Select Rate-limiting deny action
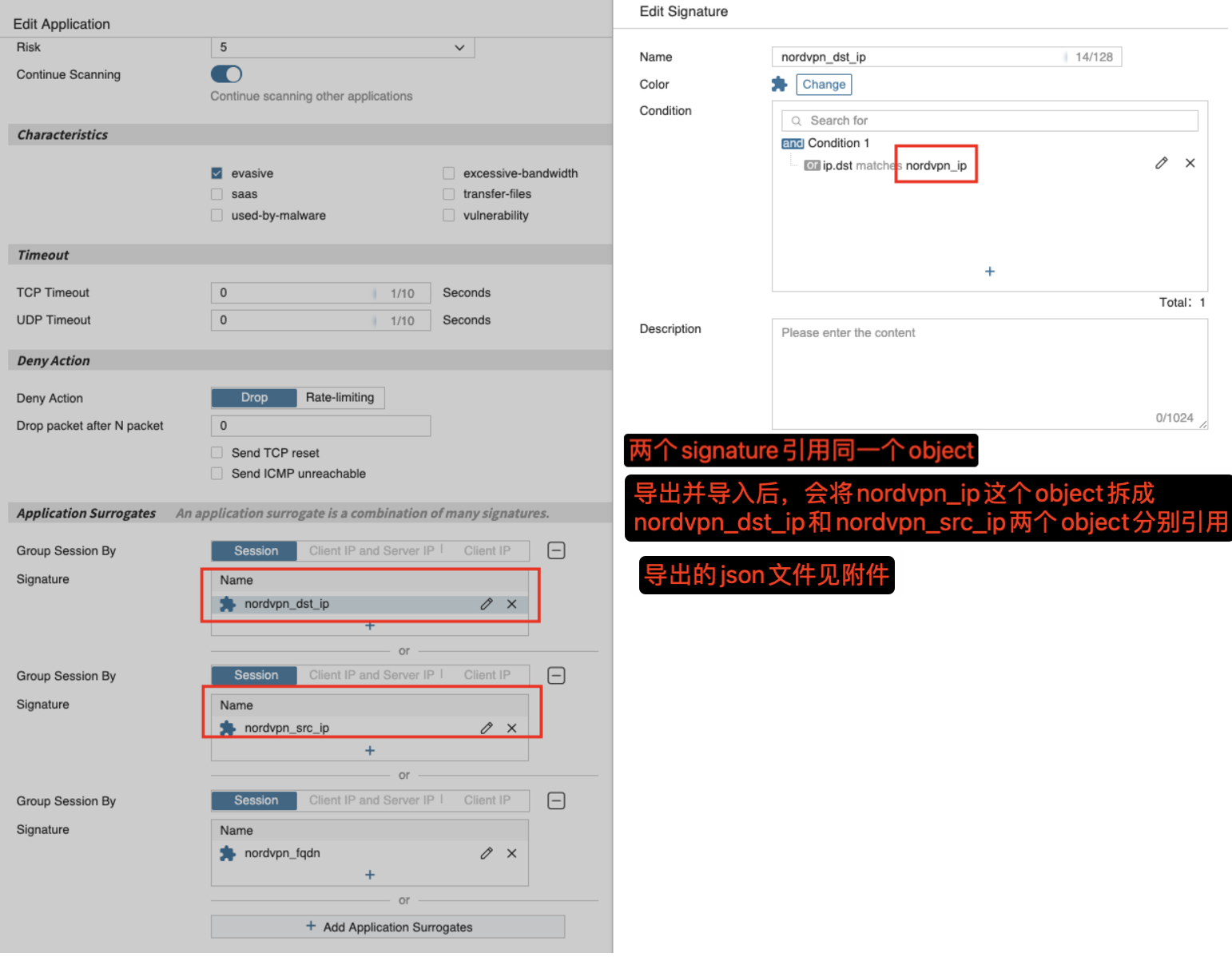This screenshot has height=957, width=1232. click(x=340, y=398)
